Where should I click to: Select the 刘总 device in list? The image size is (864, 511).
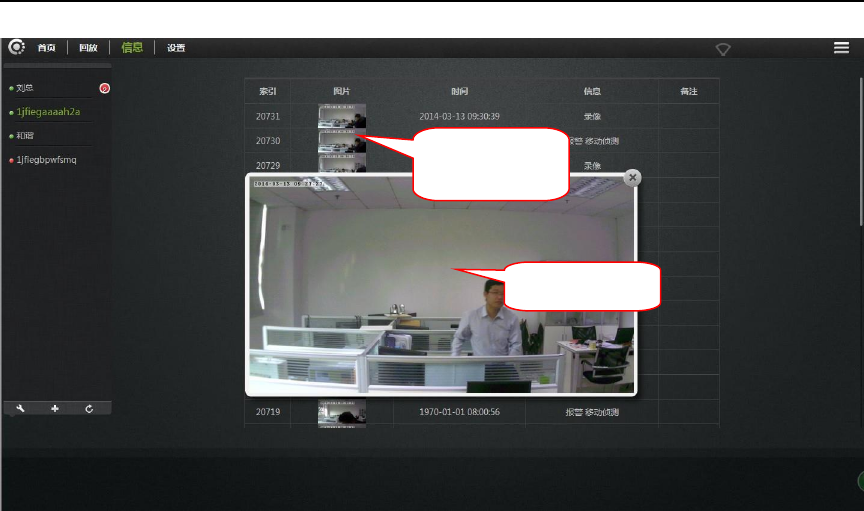[25, 88]
